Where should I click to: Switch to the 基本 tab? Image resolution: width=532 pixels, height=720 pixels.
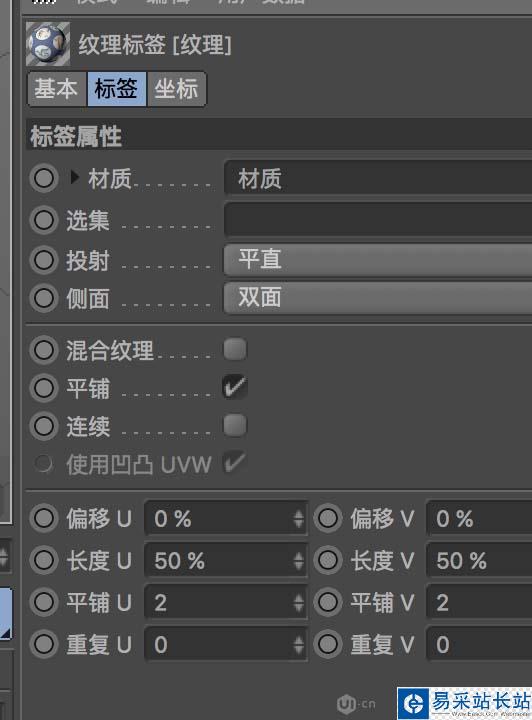pos(57,89)
